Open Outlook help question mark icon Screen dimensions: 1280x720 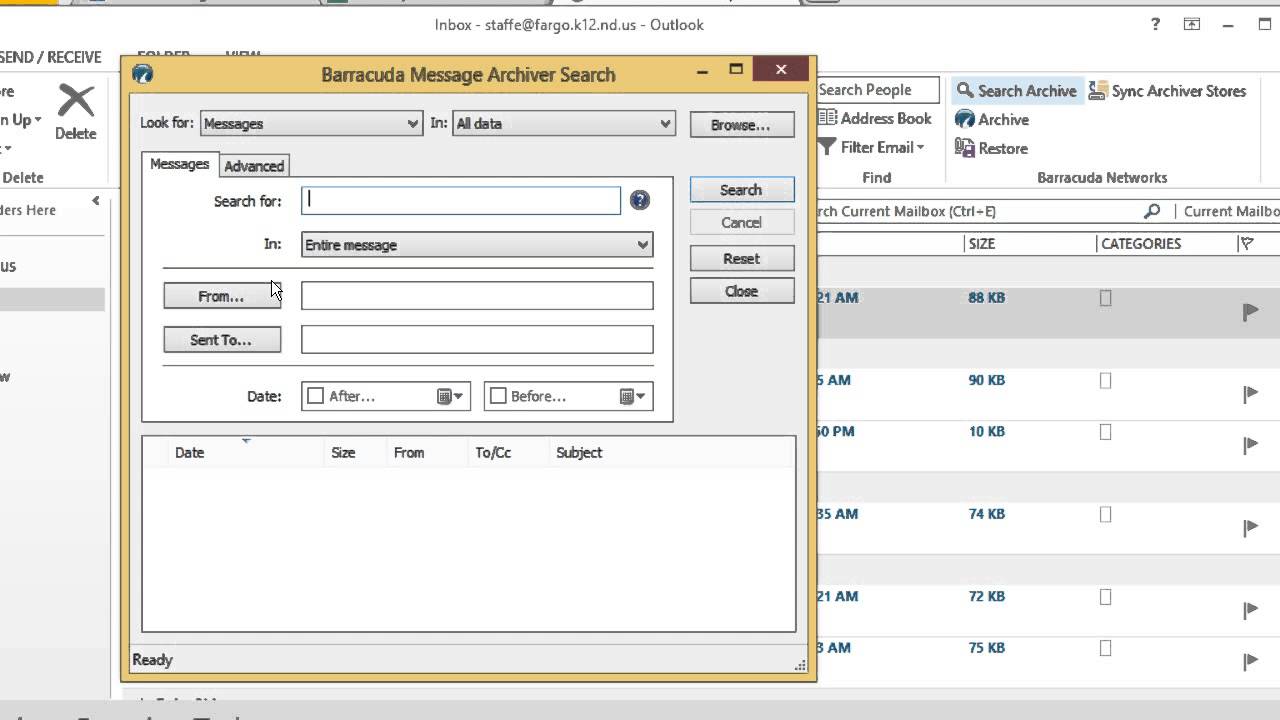[1154, 24]
